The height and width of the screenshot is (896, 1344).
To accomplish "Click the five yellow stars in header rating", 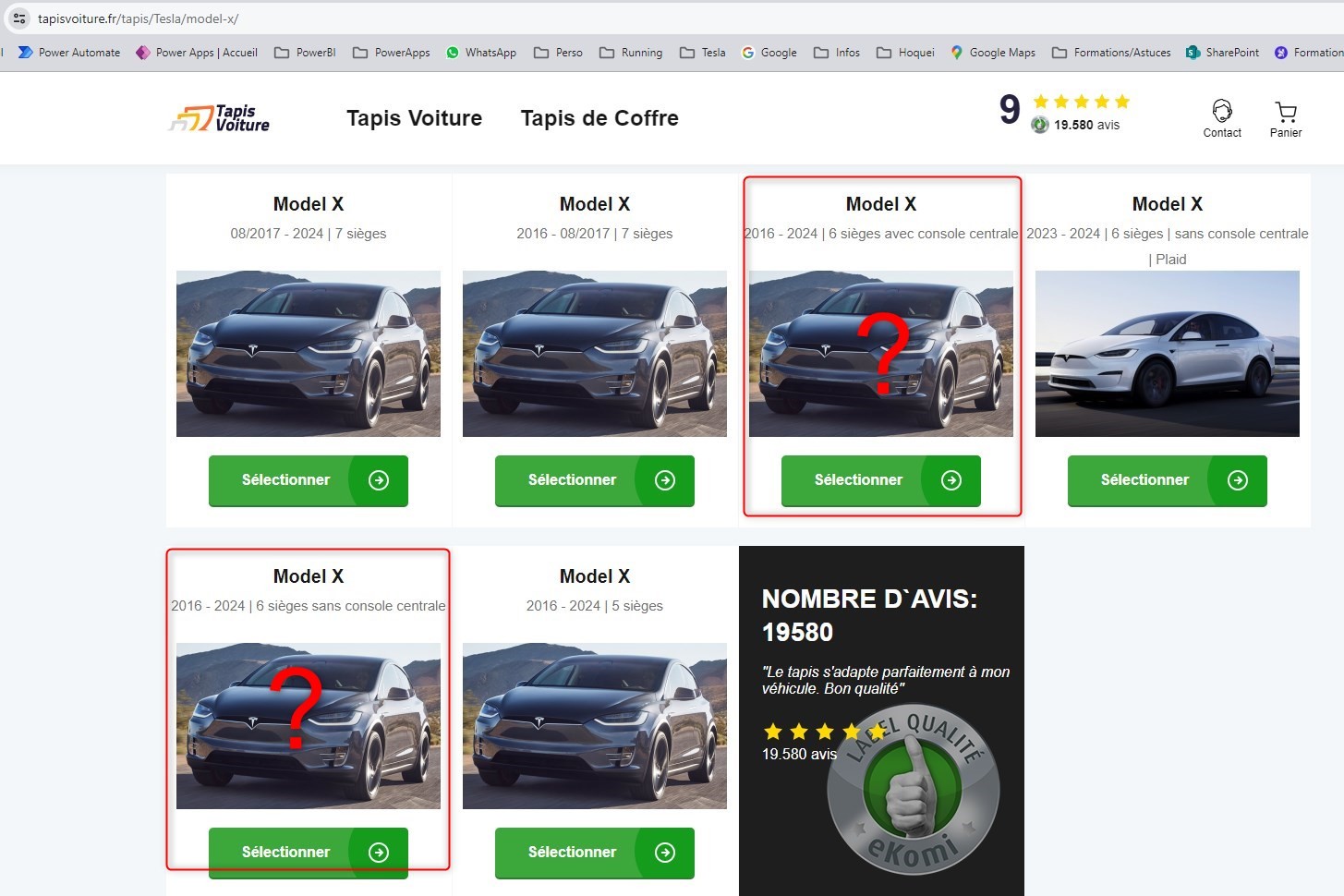I will click(x=1081, y=102).
